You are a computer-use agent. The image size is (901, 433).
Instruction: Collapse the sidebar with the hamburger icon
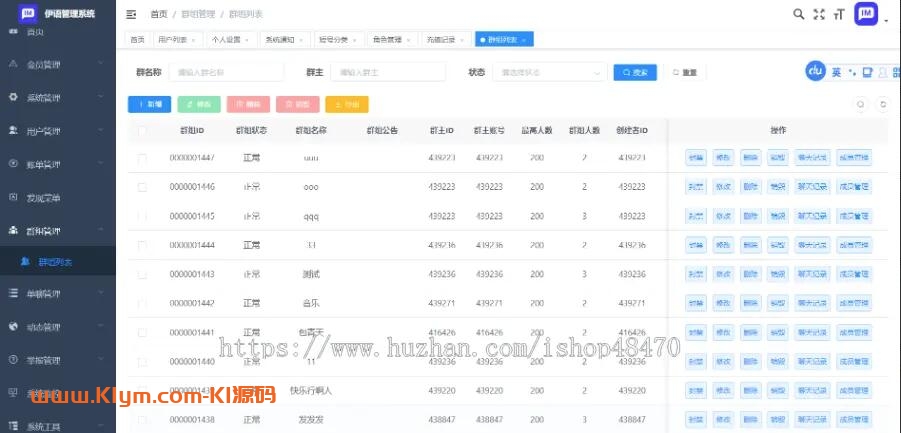click(x=131, y=14)
